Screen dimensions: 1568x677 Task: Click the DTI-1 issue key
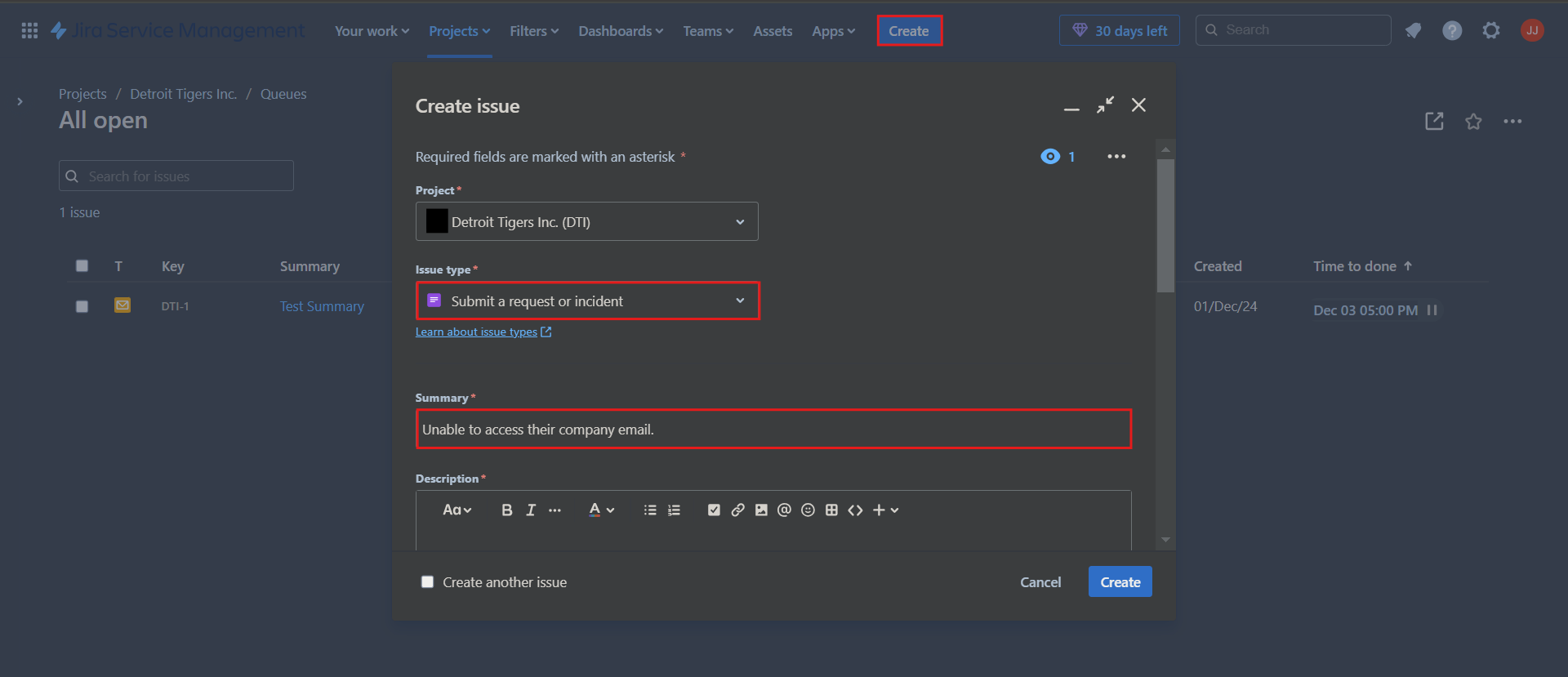tap(175, 306)
